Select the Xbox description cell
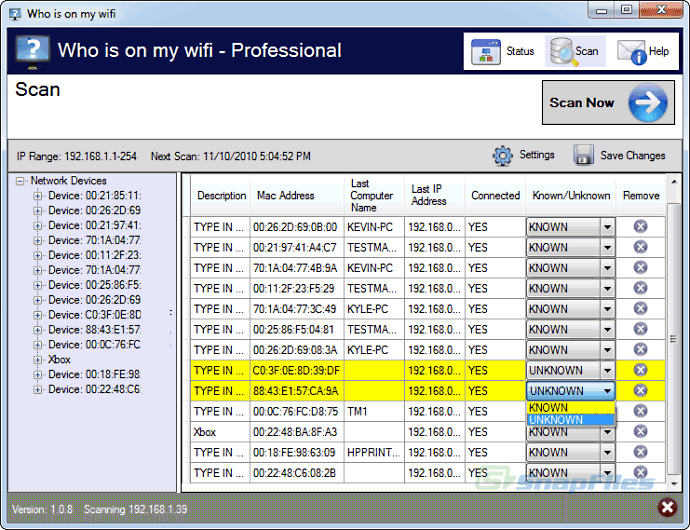The height and width of the screenshot is (530, 690). pos(220,432)
